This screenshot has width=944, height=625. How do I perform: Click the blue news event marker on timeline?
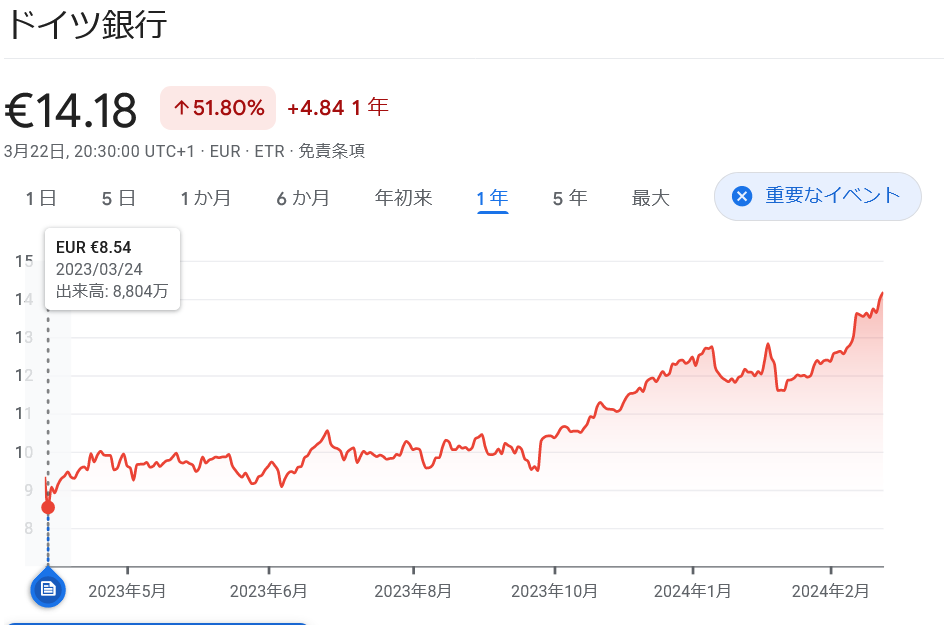[47, 590]
